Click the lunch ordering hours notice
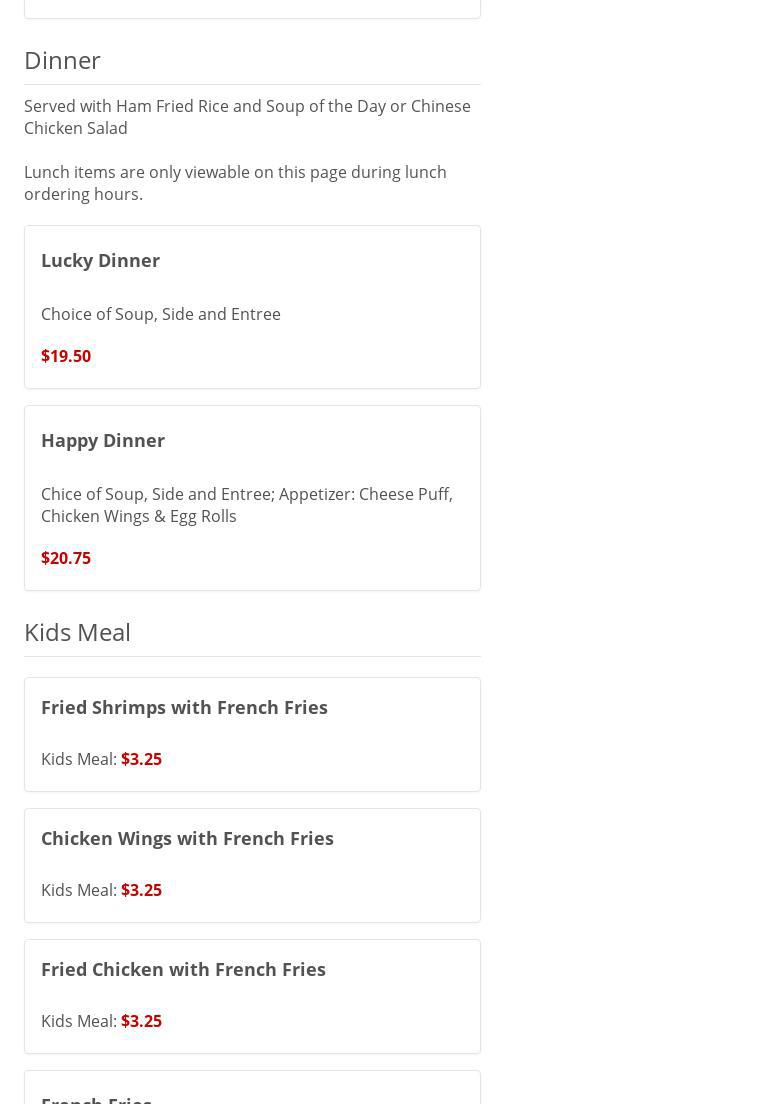This screenshot has width=770, height=1104. tap(235, 183)
